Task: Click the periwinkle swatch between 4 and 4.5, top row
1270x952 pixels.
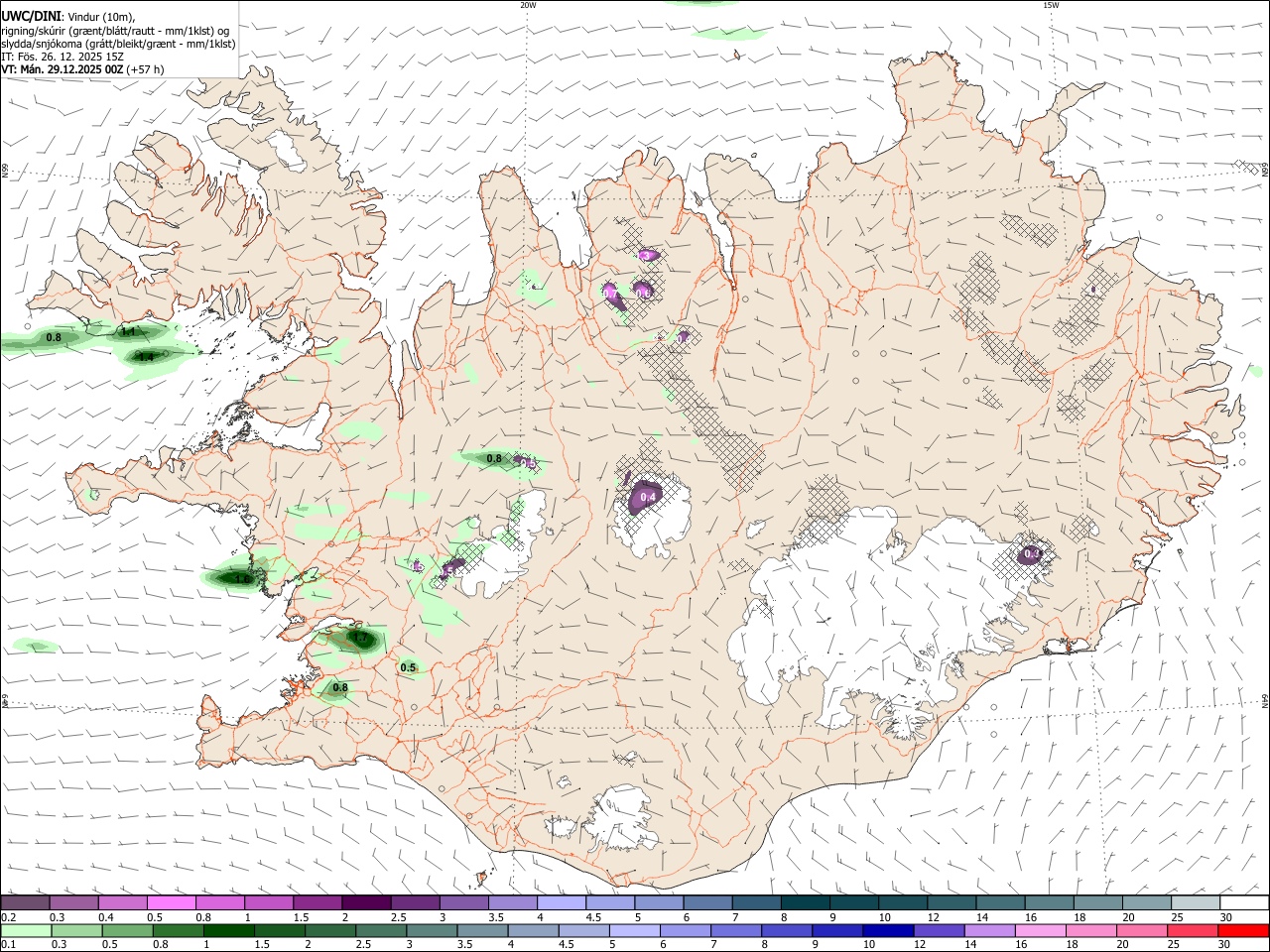Action: 561,903
